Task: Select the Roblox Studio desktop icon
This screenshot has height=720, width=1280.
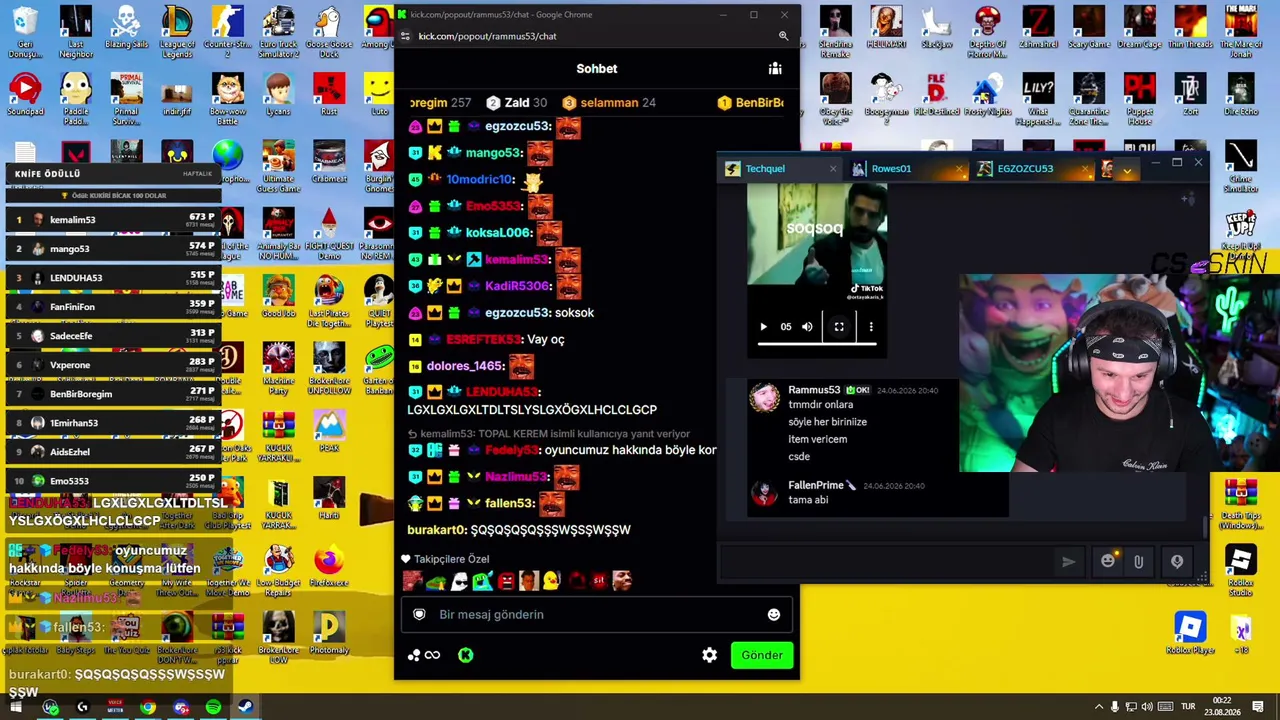Action: (x=1240, y=570)
